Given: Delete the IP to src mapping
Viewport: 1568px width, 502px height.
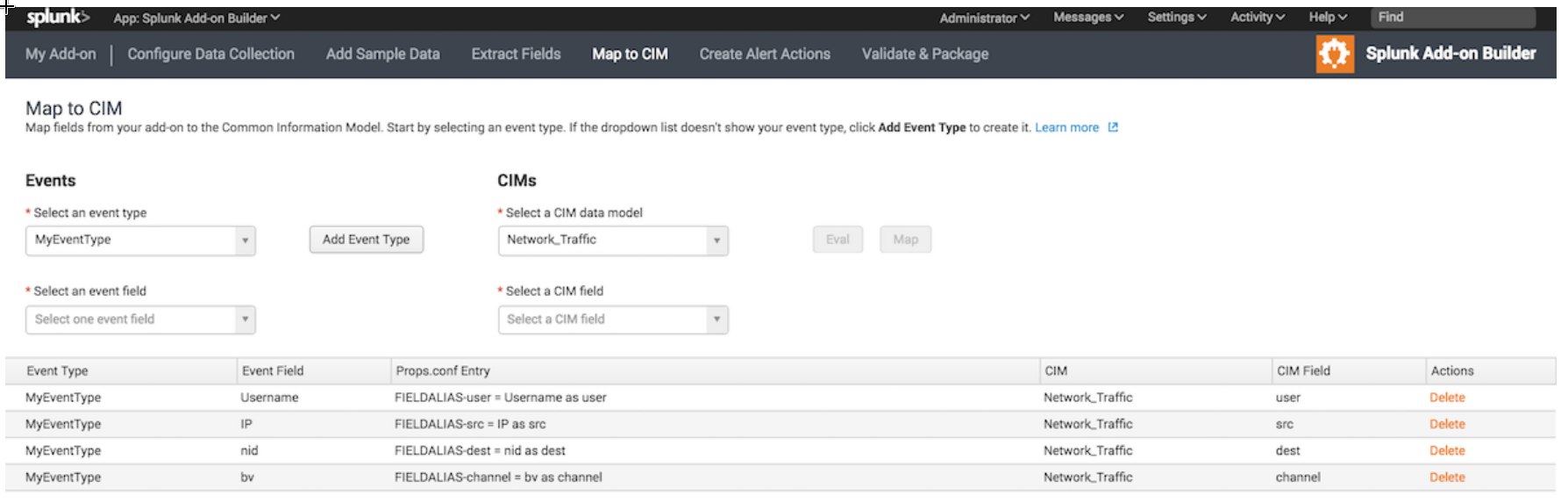Looking at the screenshot, I should (x=1447, y=424).
